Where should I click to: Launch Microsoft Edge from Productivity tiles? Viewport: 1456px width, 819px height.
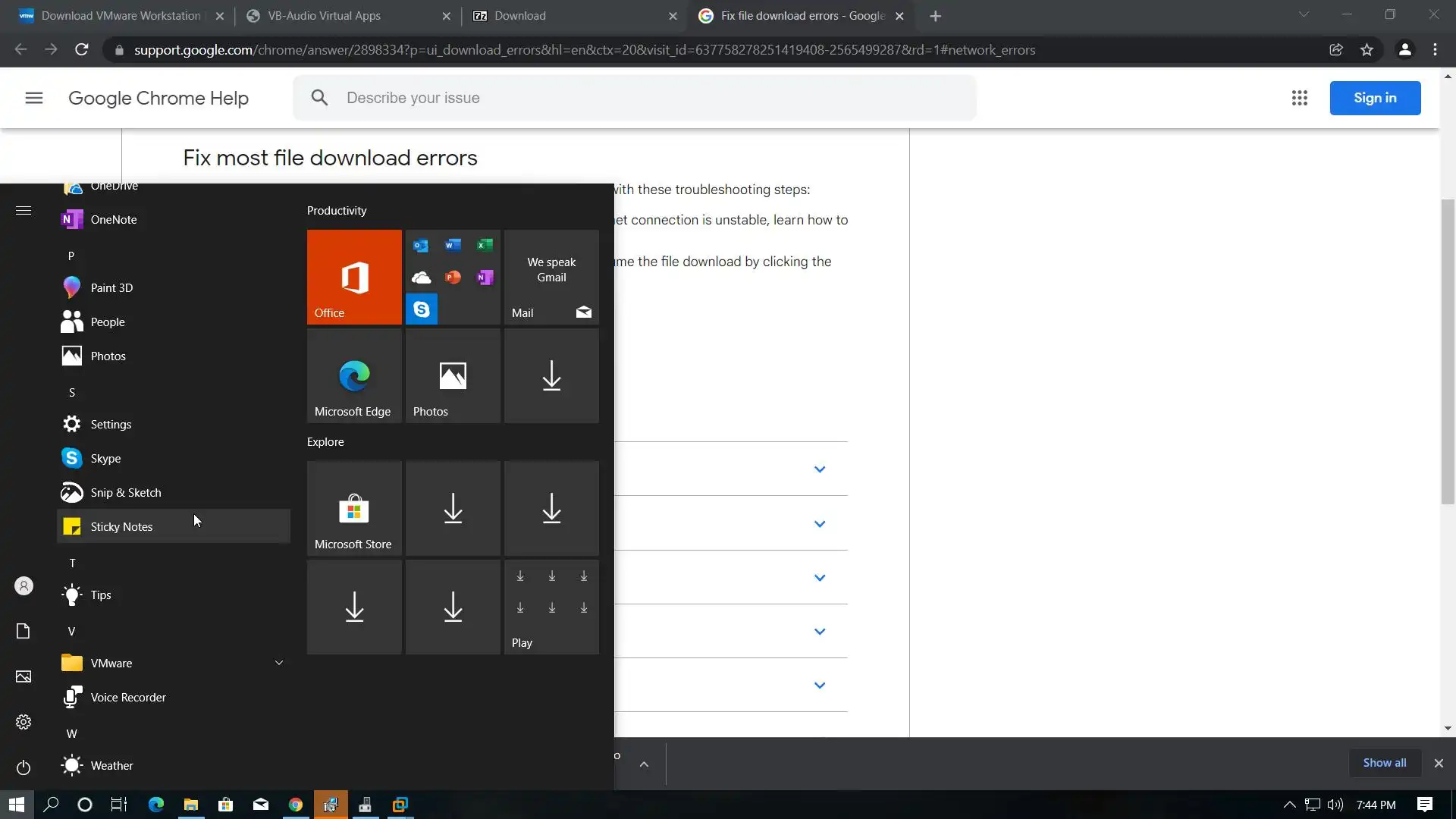[x=354, y=376]
